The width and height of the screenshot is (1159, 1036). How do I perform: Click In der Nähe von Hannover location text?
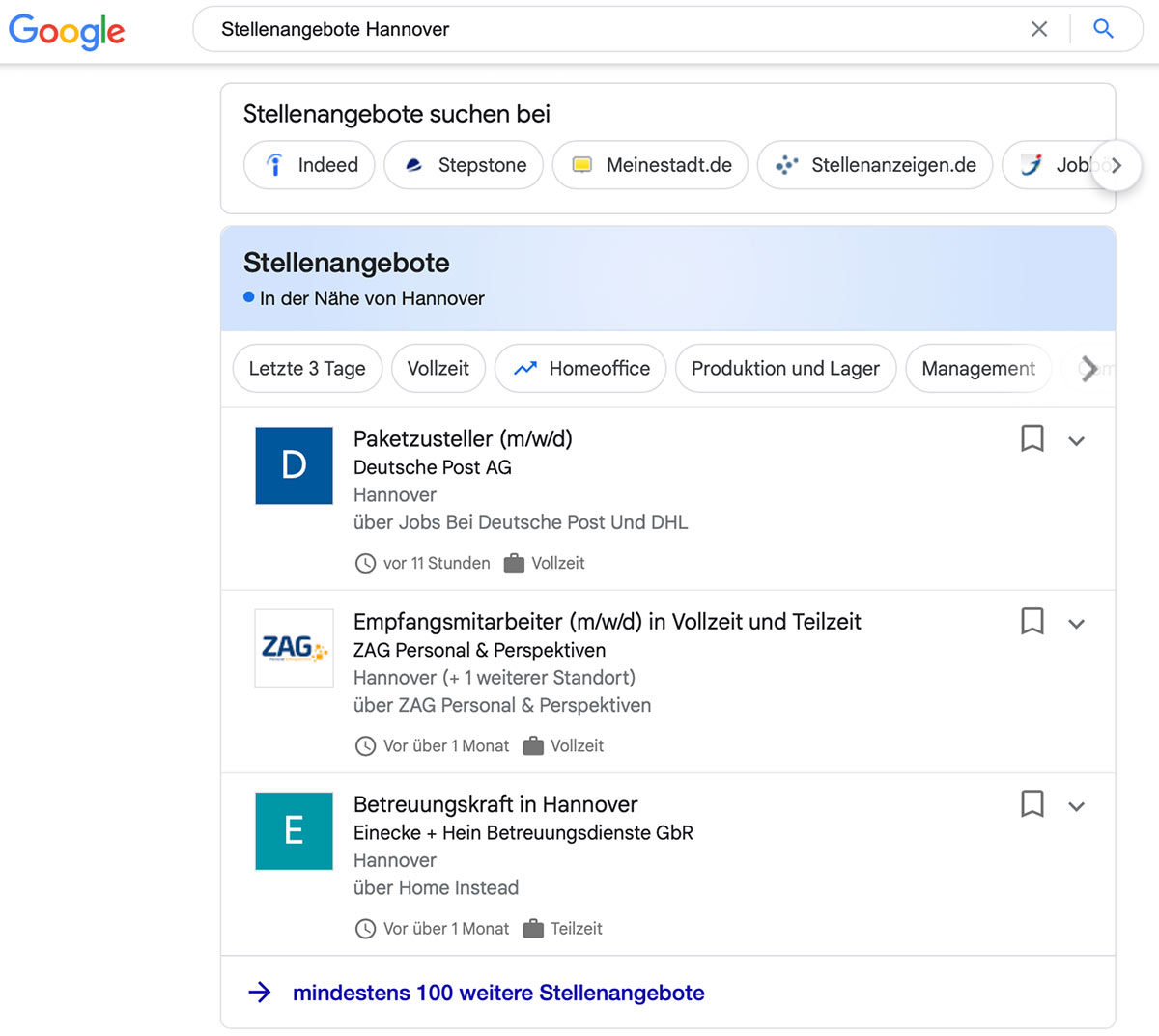pos(372,298)
